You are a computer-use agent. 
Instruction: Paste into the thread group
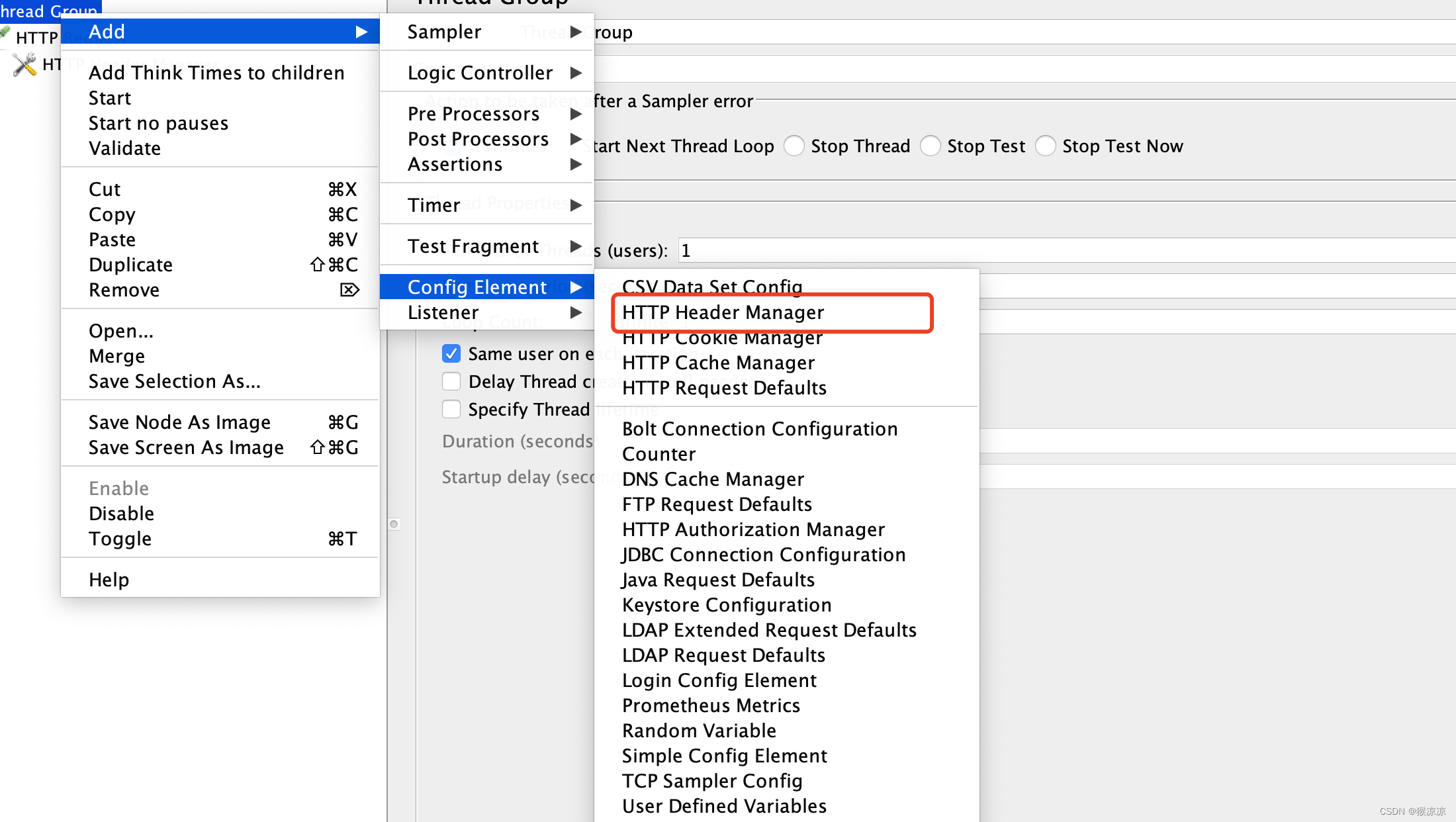tap(220, 240)
